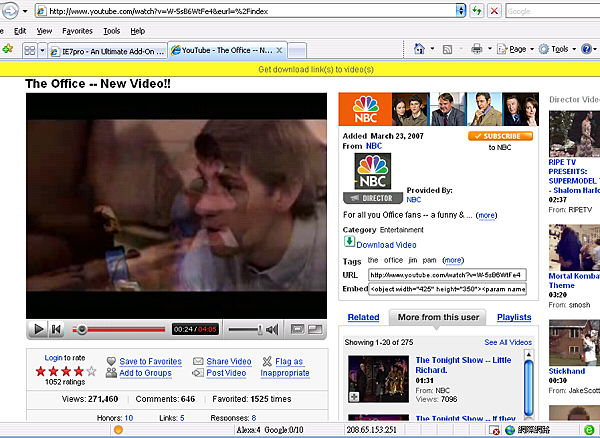Click the refresh page icon

(476, 11)
